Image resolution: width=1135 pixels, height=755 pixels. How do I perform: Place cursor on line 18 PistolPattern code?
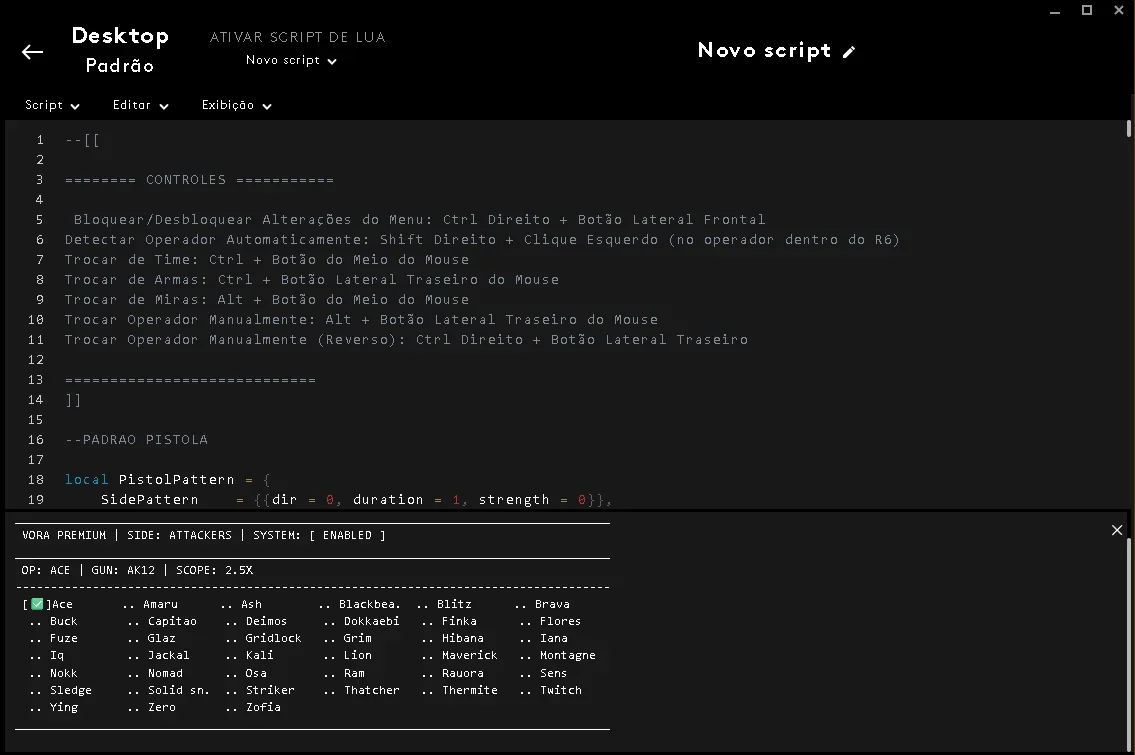(x=167, y=479)
